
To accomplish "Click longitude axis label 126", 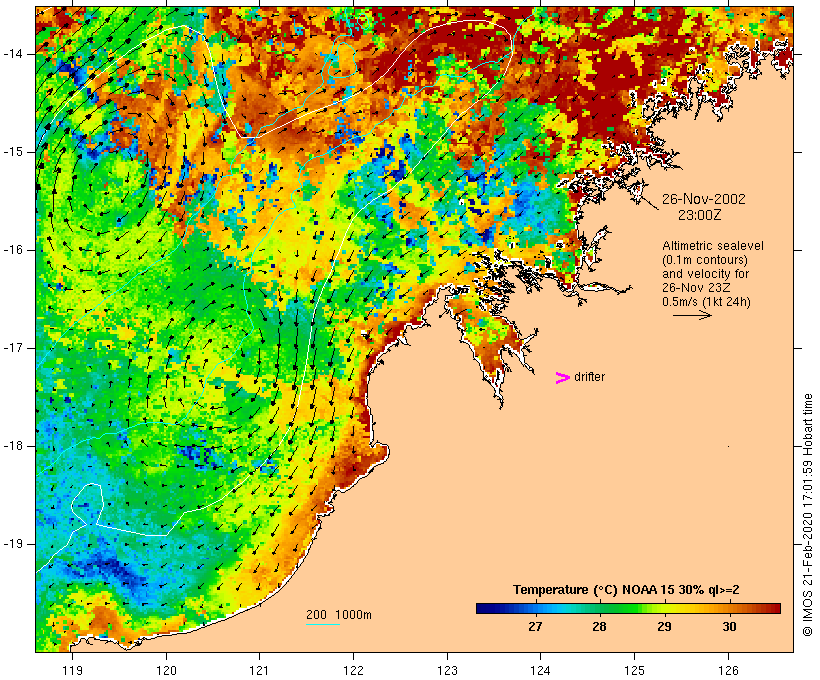I will pos(728,671).
